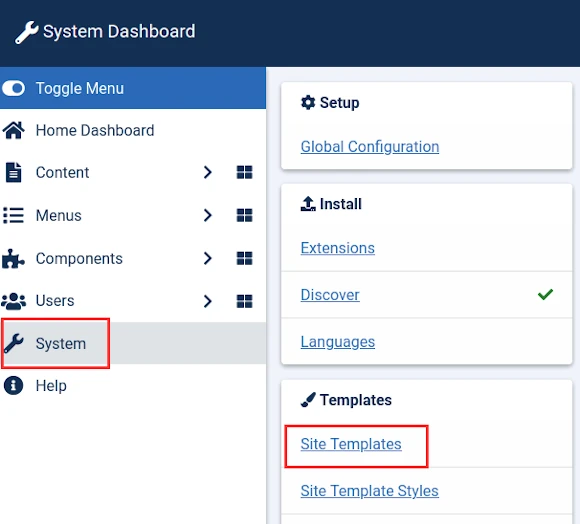Expand the Content submenu chevron
This screenshot has height=524, width=580.
tap(208, 172)
